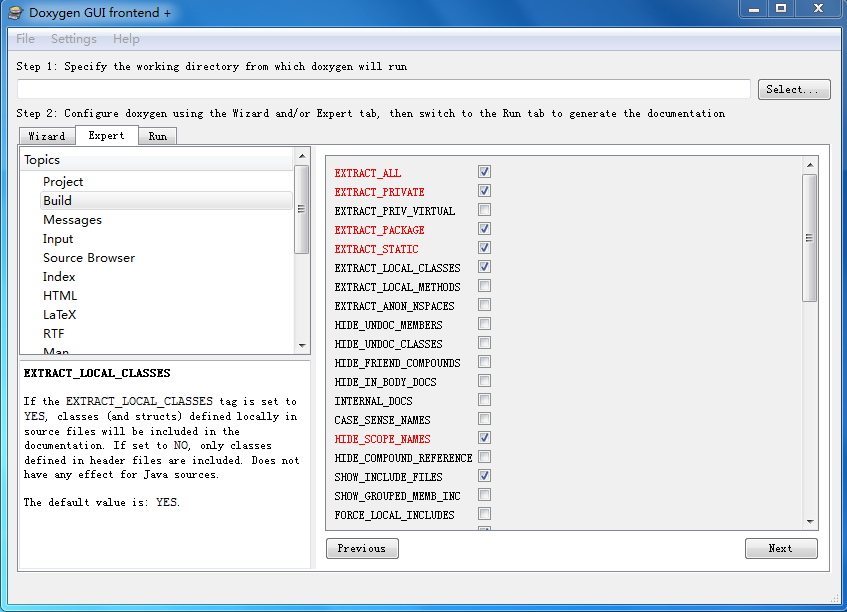Image resolution: width=847 pixels, height=612 pixels.
Task: Uncheck the EXTRACT_STATIC checkbox
Action: click(485, 248)
